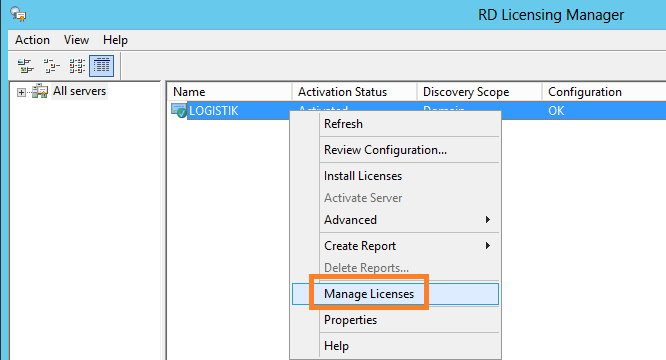Select the Advanced context menu item
This screenshot has height=360, width=666.
click(395, 220)
